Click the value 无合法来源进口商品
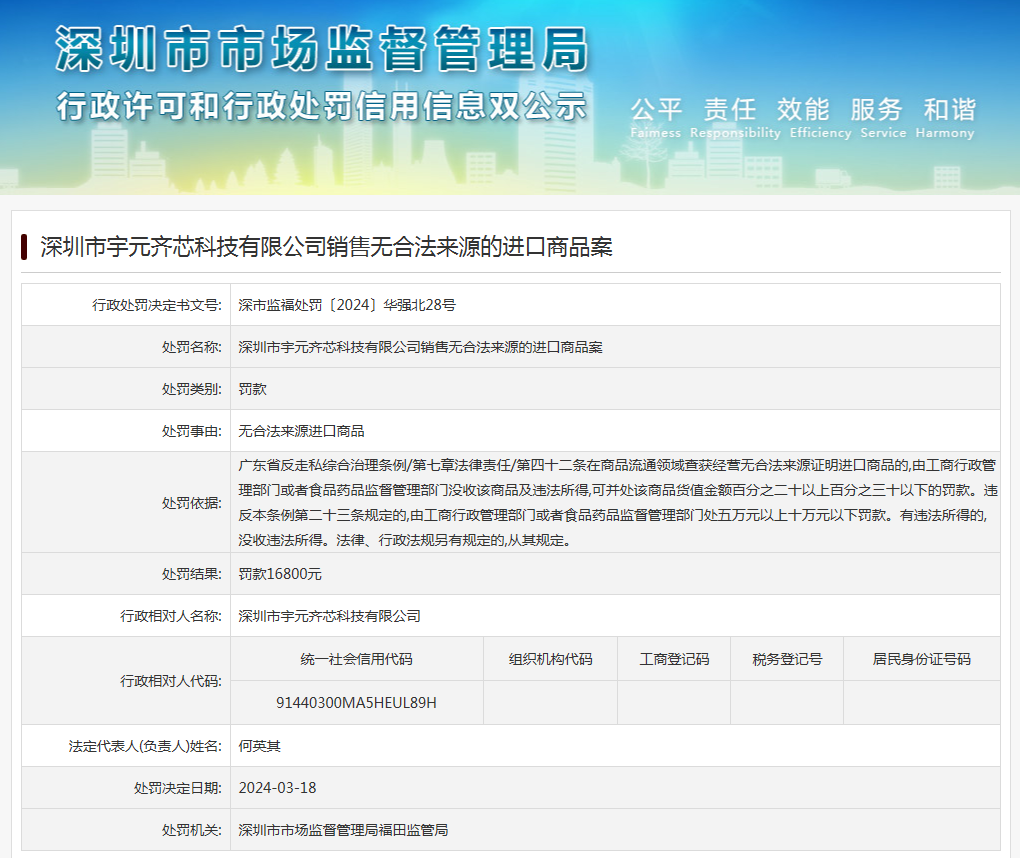Viewport: 1020px width, 858px height. coord(301,431)
